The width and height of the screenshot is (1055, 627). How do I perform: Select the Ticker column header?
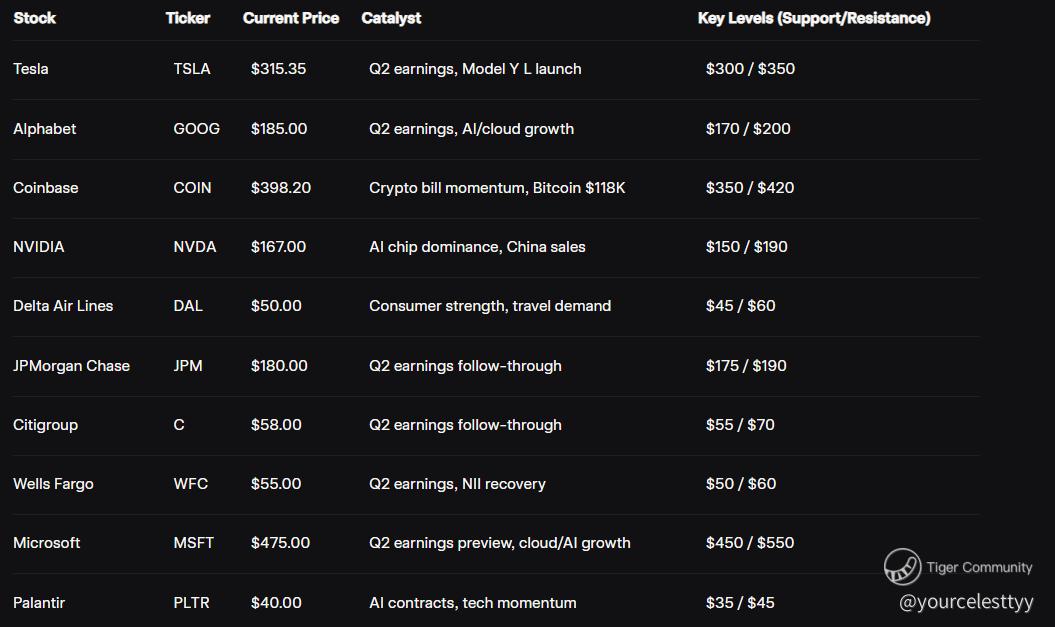click(187, 18)
